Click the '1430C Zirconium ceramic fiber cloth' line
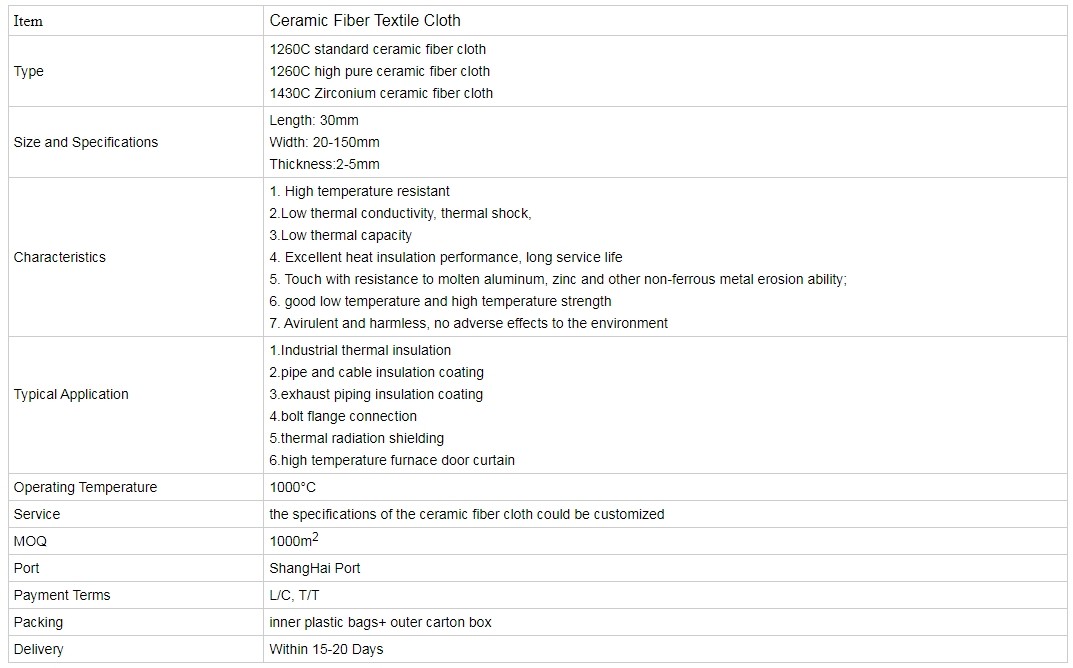Viewport: 1073px width, 668px height. tap(381, 93)
